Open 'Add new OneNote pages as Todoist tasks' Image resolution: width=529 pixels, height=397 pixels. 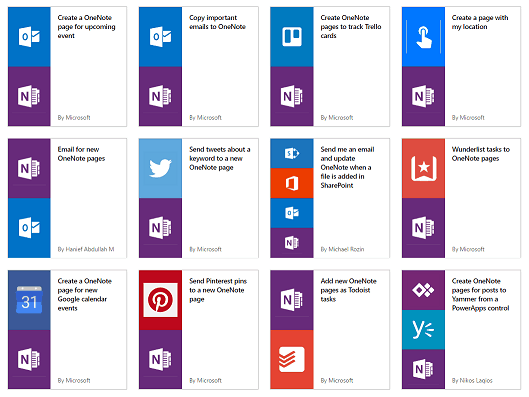tap(349, 290)
